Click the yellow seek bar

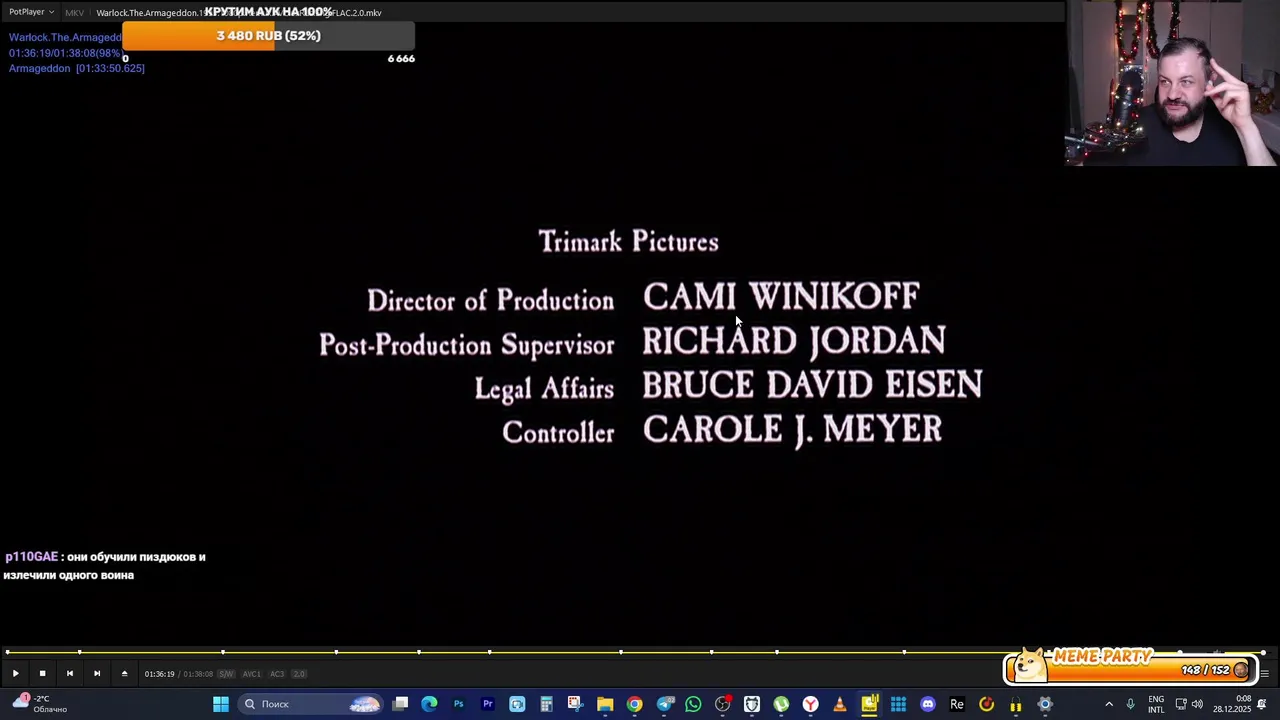[x=636, y=652]
